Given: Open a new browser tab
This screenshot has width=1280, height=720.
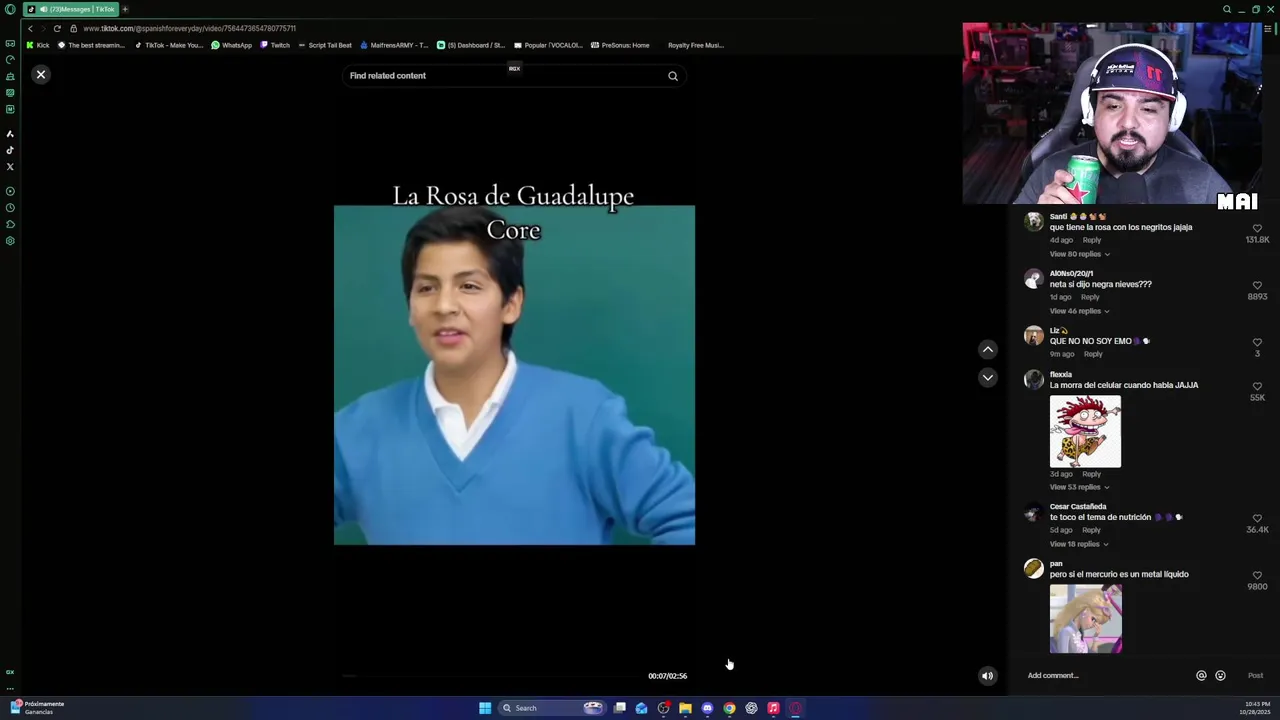Looking at the screenshot, I should (x=125, y=9).
